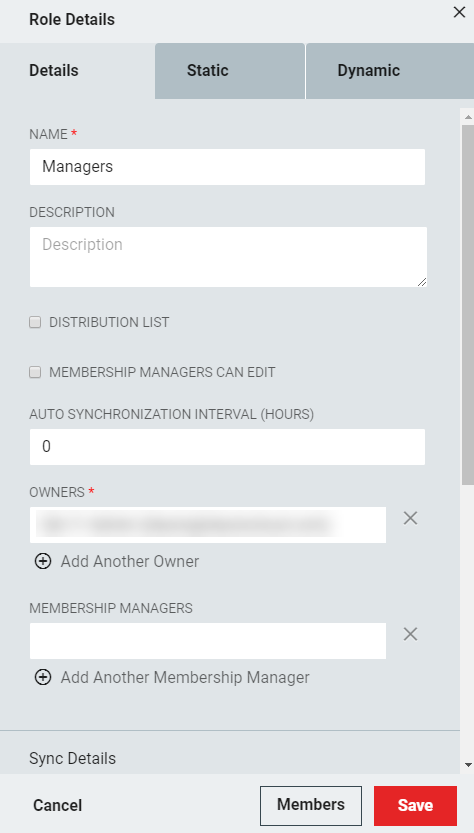This screenshot has height=833, width=474.
Task: Click plus icon for Add Another Membership Manager
Action: 43,677
